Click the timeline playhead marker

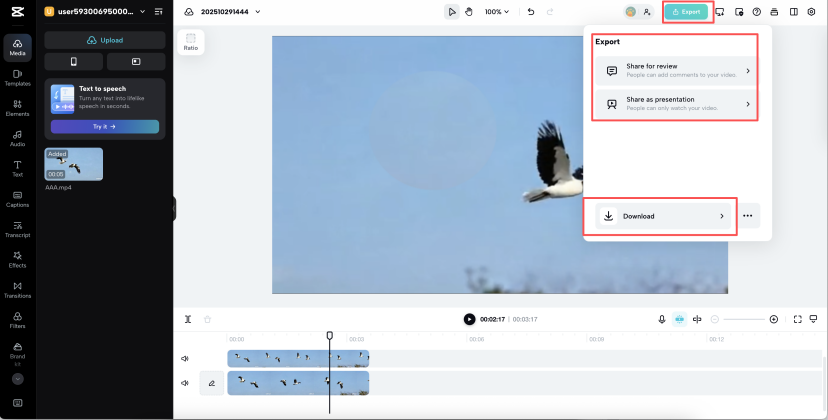(x=330, y=335)
